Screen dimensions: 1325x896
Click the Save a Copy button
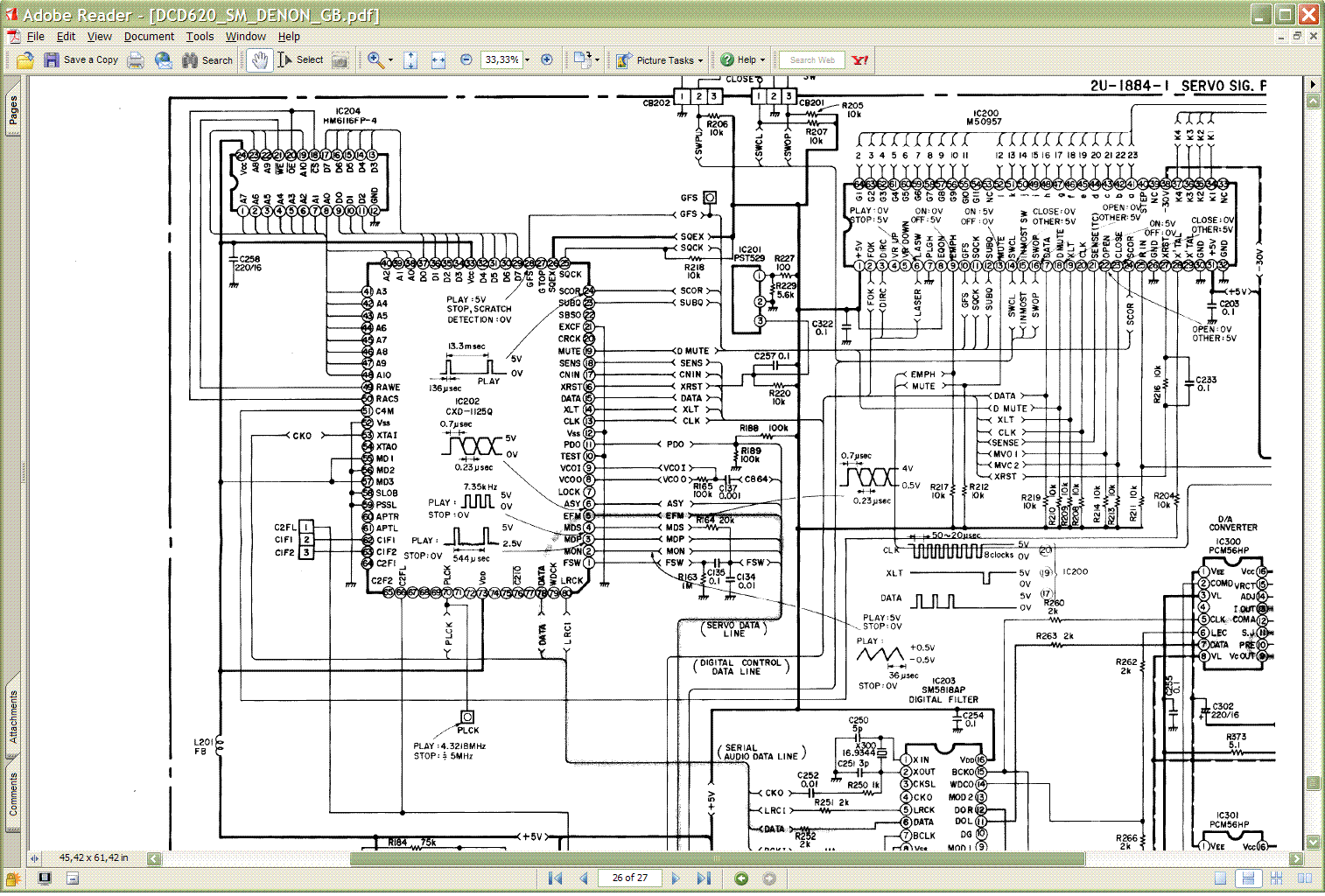coord(81,59)
